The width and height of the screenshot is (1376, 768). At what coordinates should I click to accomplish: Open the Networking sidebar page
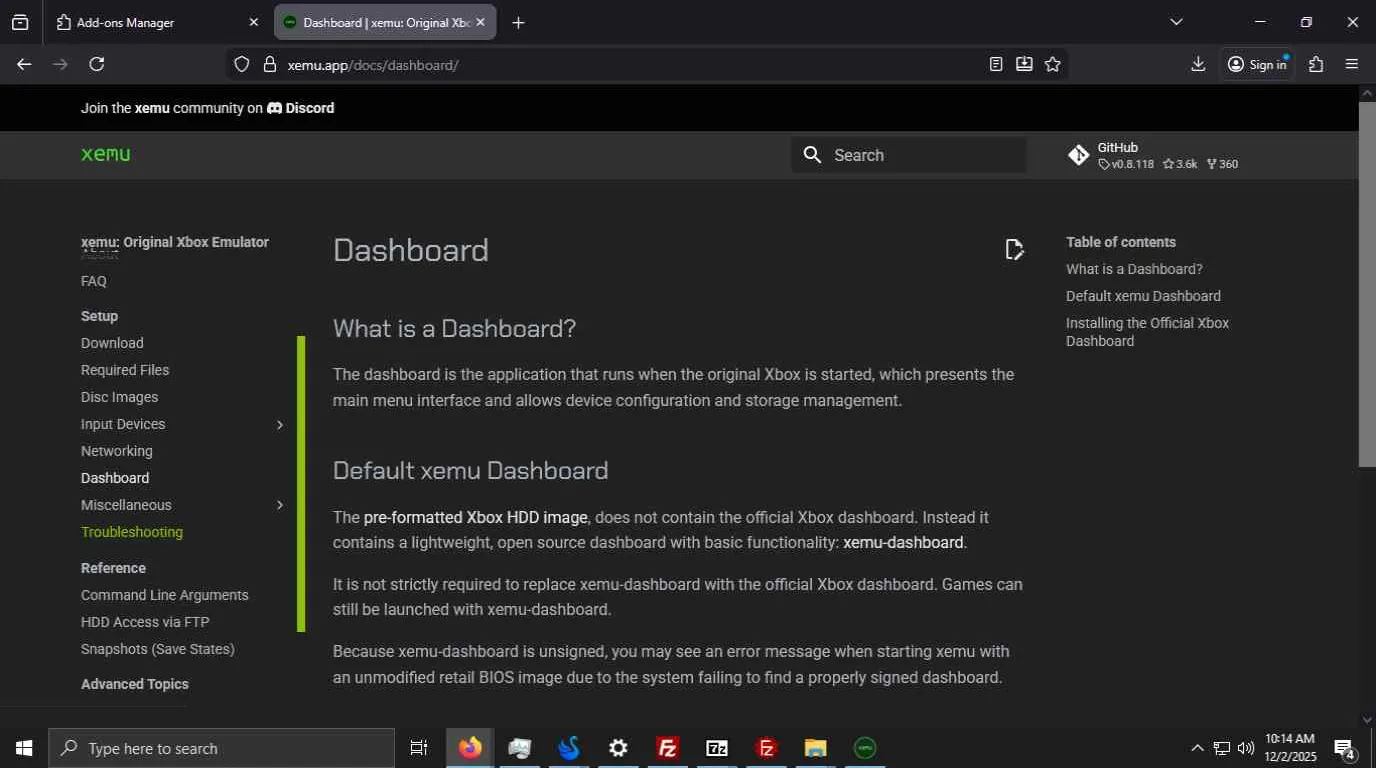(117, 451)
